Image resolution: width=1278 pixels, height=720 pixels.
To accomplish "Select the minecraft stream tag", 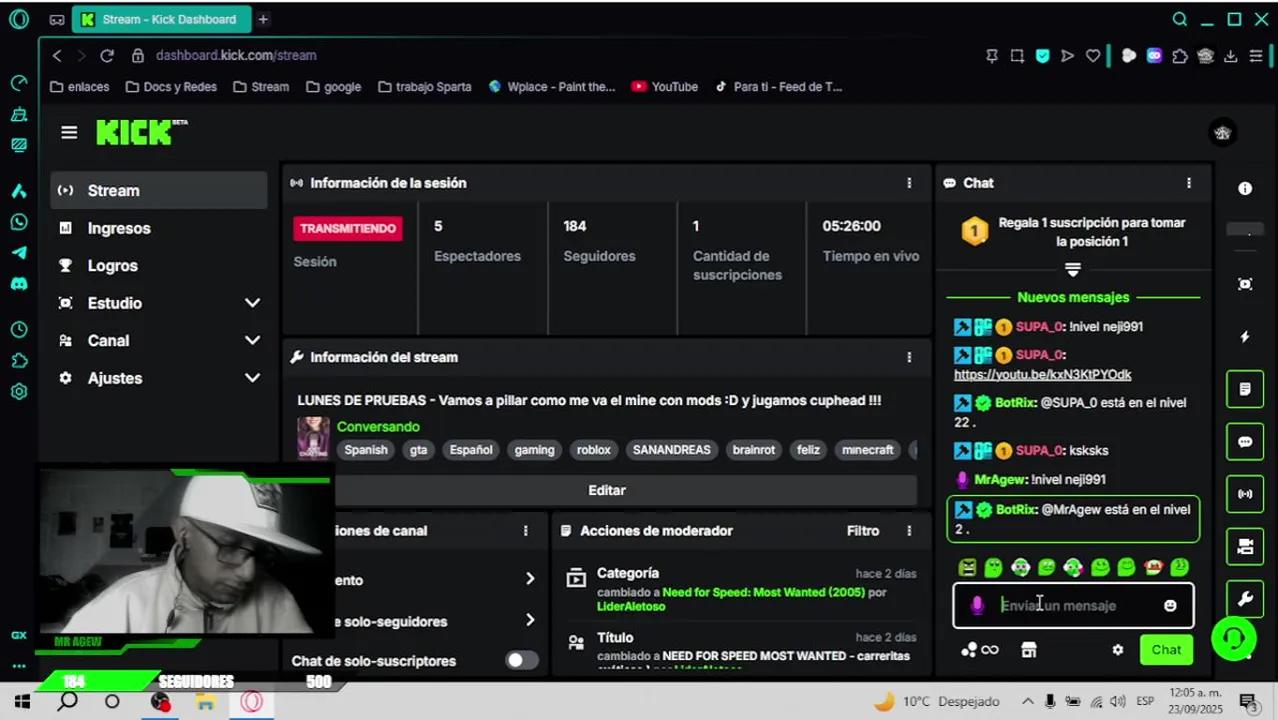I will pos(867,450).
